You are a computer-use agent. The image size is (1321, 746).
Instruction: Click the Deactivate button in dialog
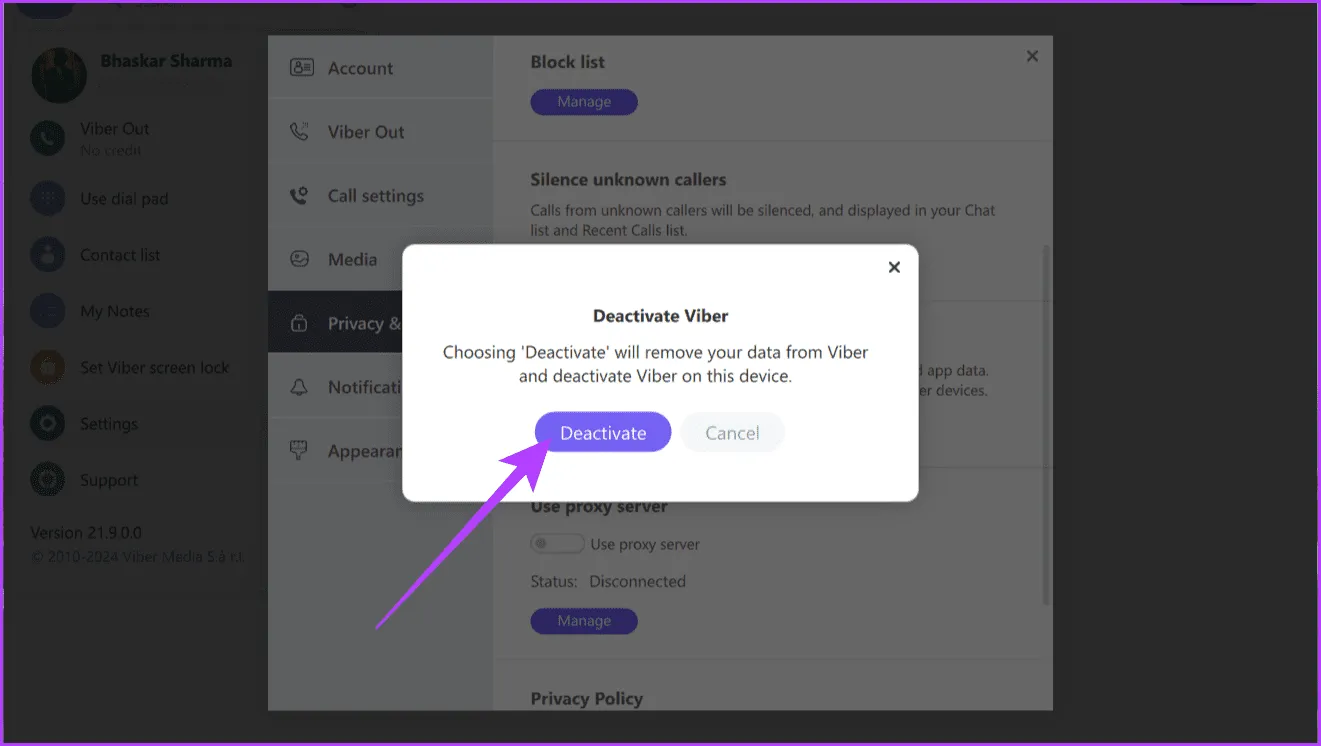[x=602, y=433]
